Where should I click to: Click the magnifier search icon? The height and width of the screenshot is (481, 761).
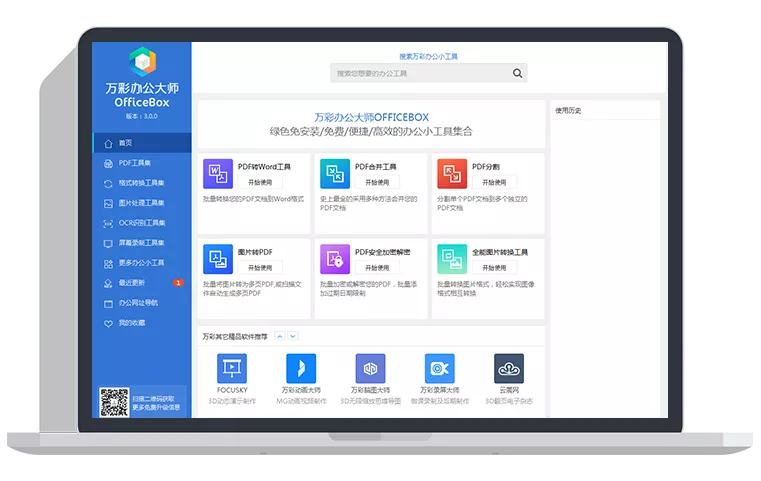tap(517, 73)
